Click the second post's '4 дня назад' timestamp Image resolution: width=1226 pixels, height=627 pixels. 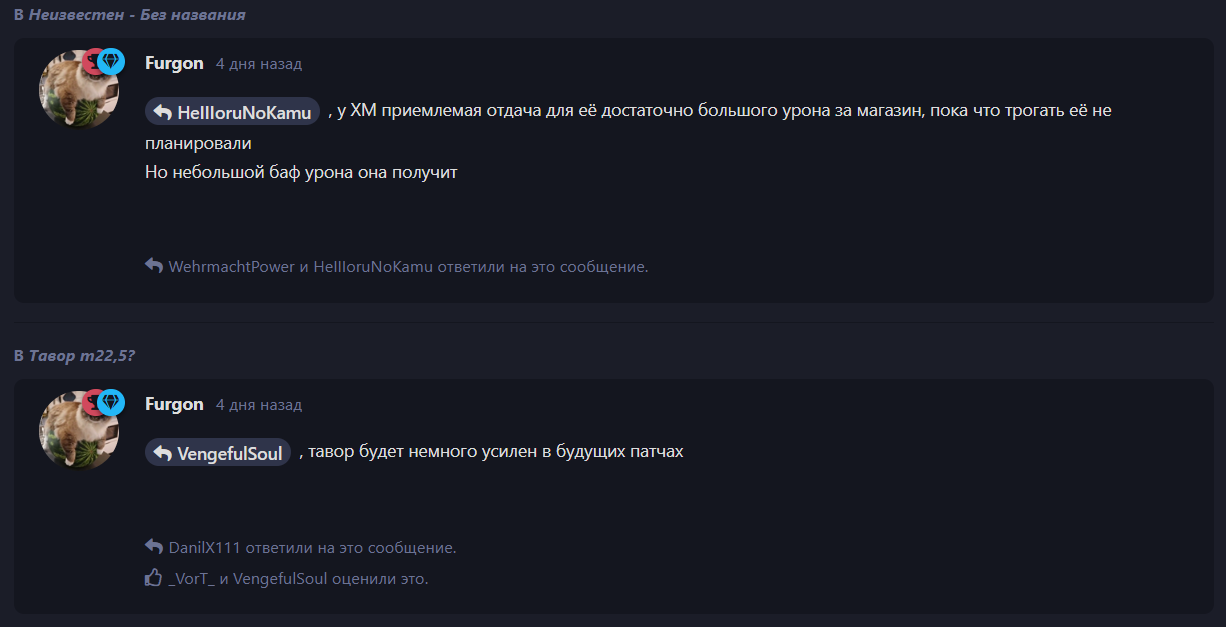pyautogui.click(x=259, y=405)
